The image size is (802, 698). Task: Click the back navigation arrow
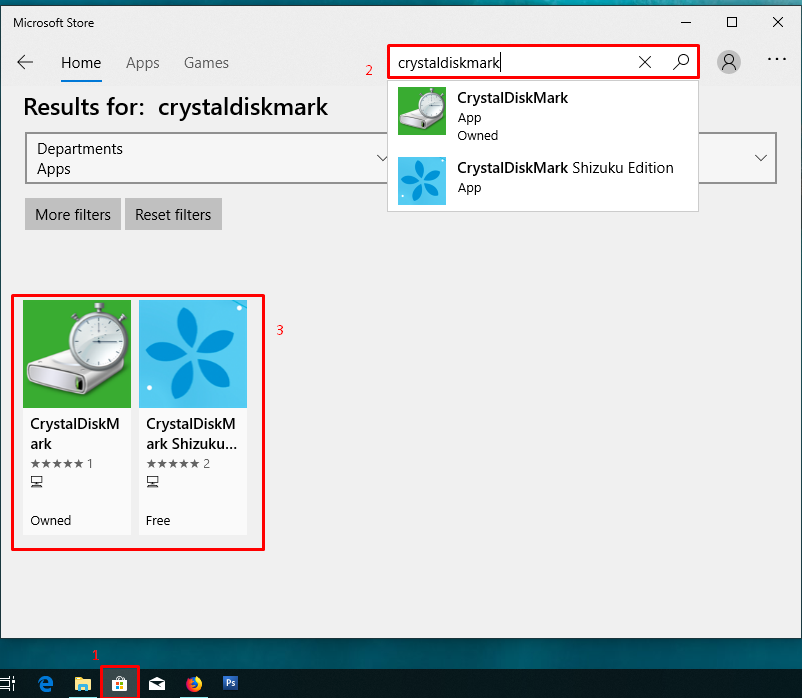25,62
